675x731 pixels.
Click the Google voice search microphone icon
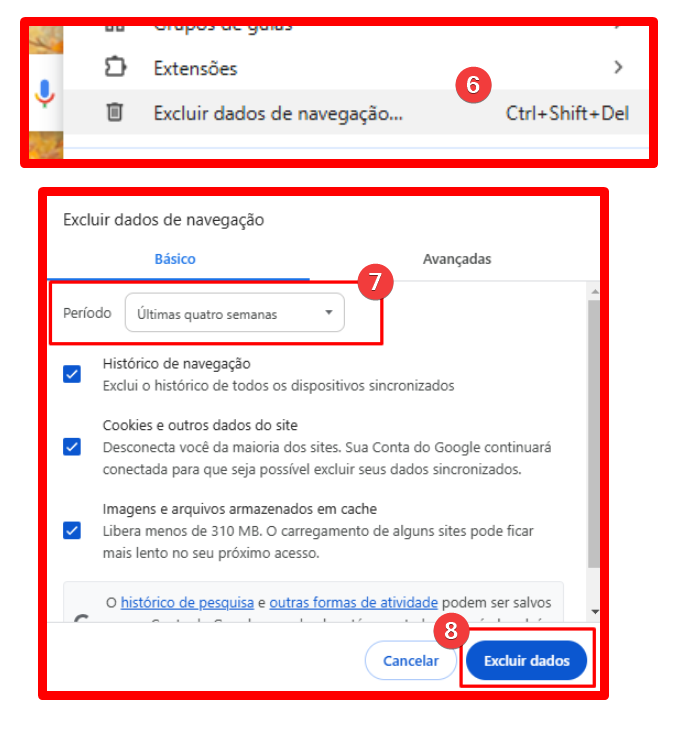tap(45, 93)
